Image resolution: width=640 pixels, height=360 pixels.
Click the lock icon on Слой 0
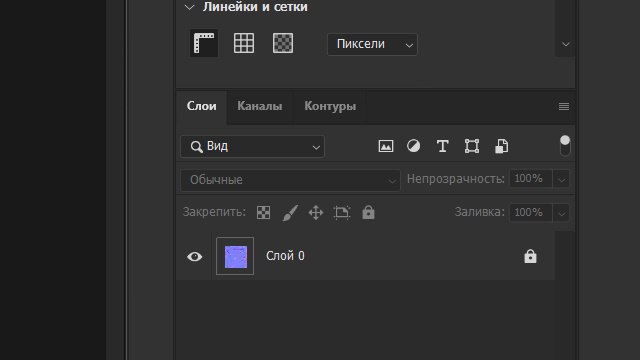click(x=530, y=256)
